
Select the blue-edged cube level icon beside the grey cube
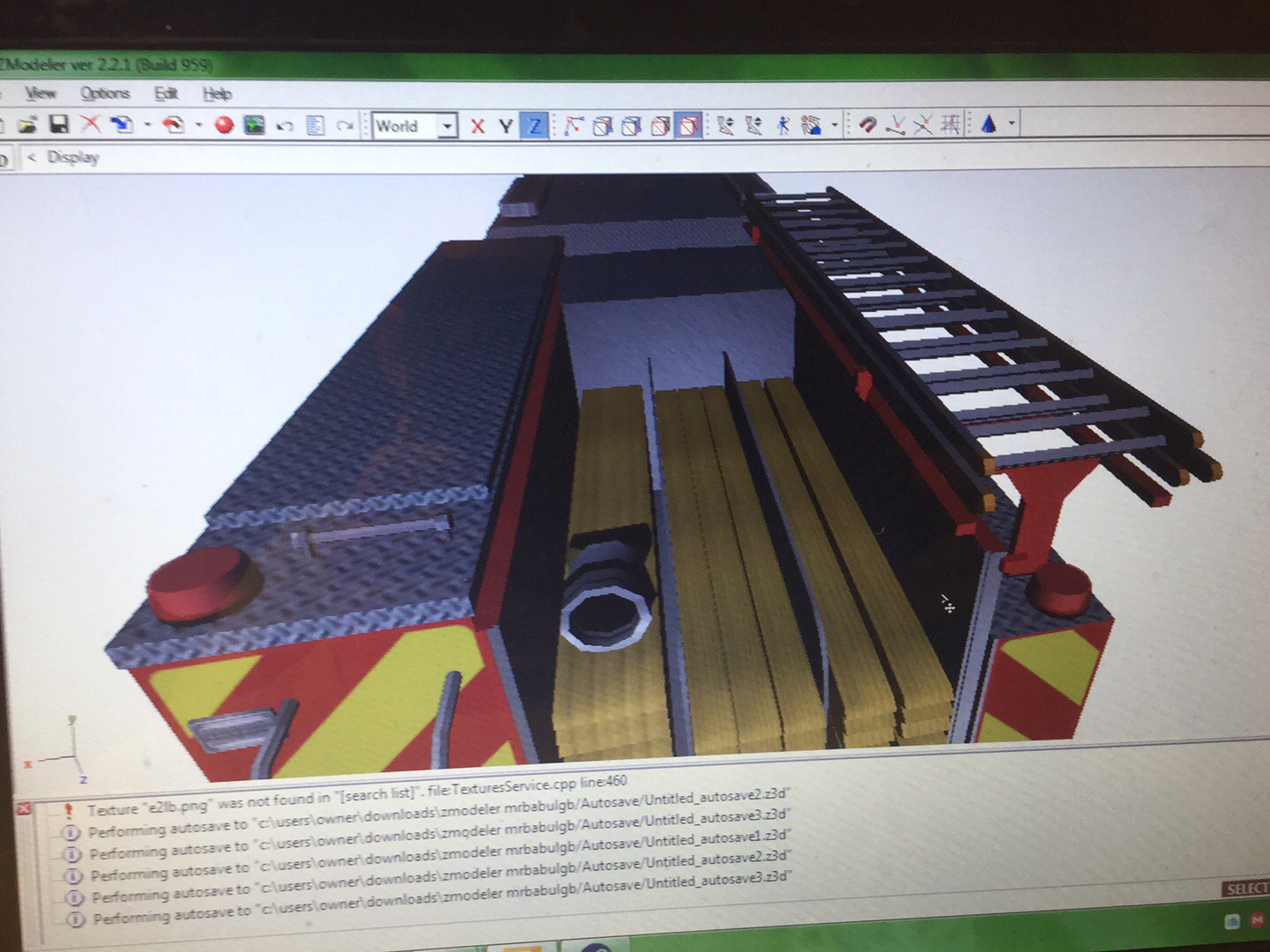631,127
